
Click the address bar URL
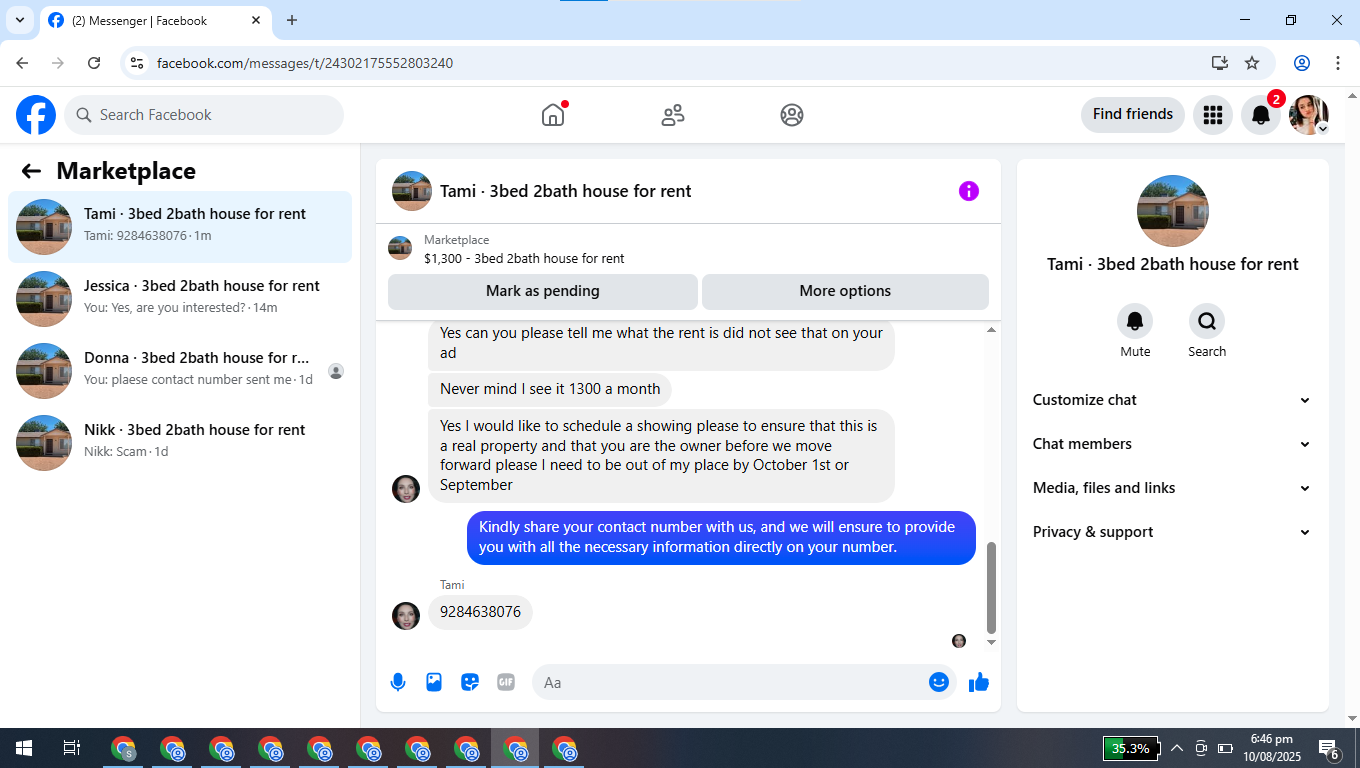pos(305,63)
